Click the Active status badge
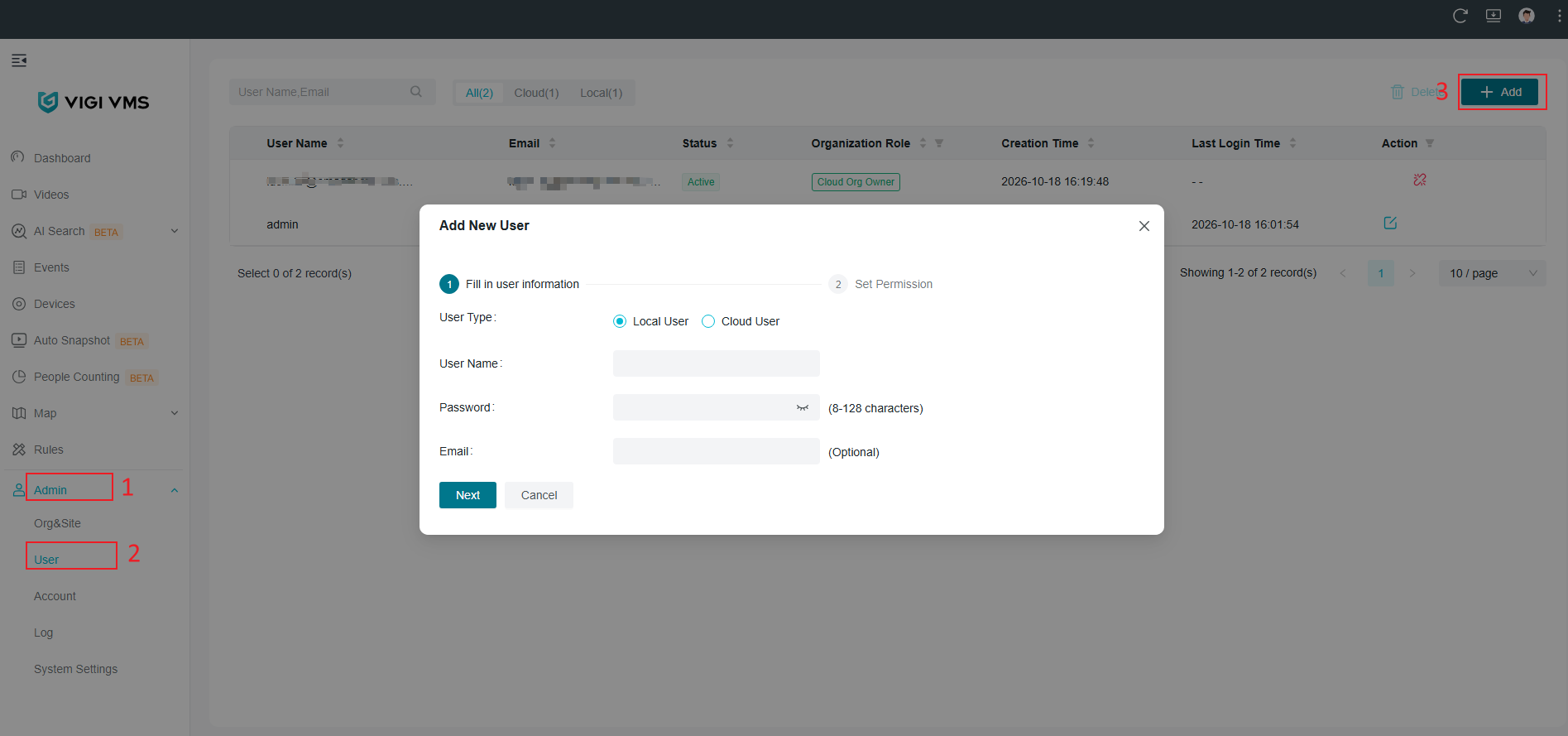 [x=701, y=182]
